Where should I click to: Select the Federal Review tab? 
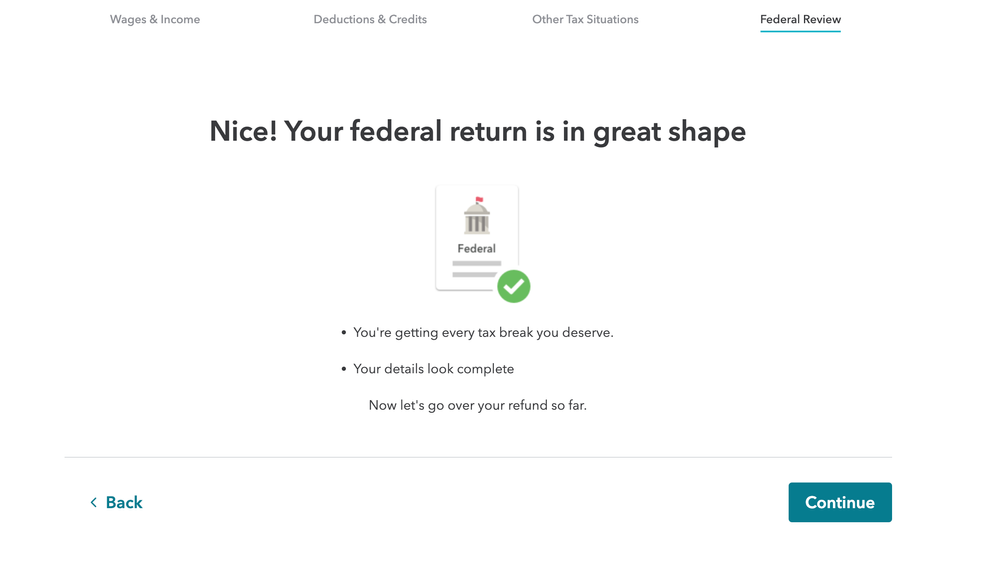point(800,19)
